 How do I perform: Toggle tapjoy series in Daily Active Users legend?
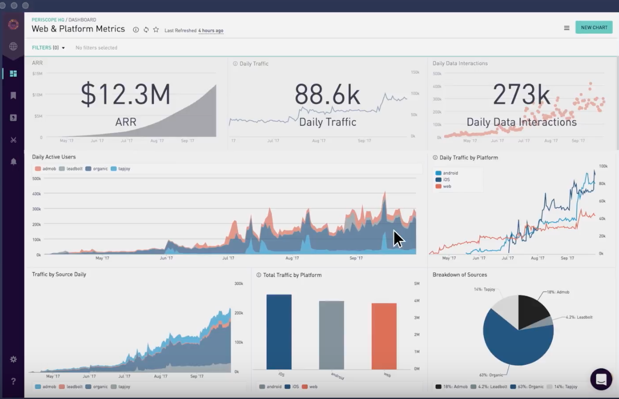click(121, 169)
